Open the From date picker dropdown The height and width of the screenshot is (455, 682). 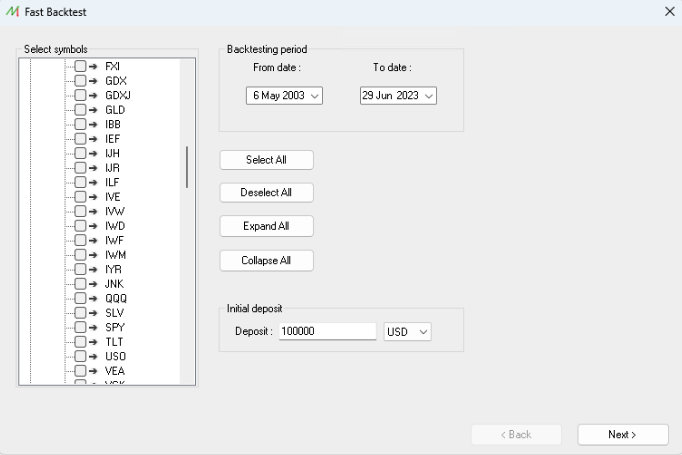coord(314,96)
